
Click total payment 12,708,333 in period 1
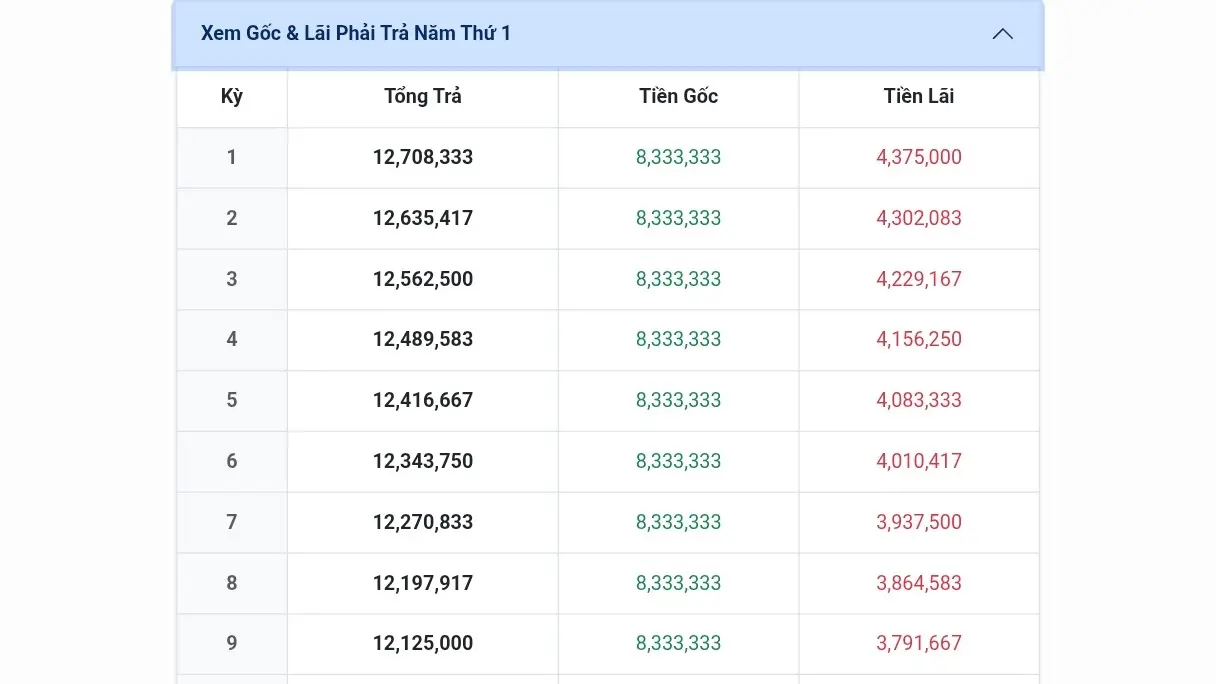click(x=423, y=158)
